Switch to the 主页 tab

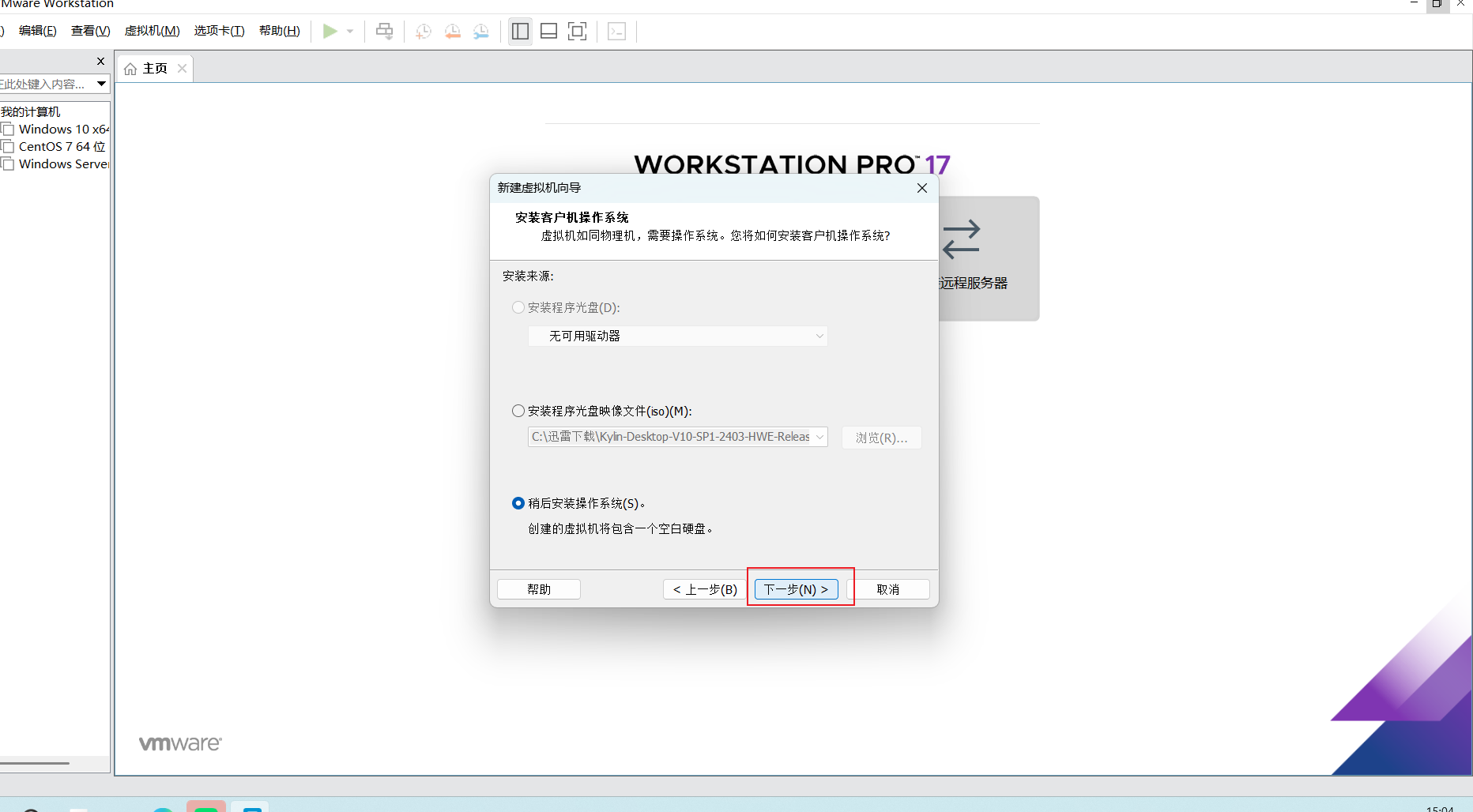[x=155, y=69]
